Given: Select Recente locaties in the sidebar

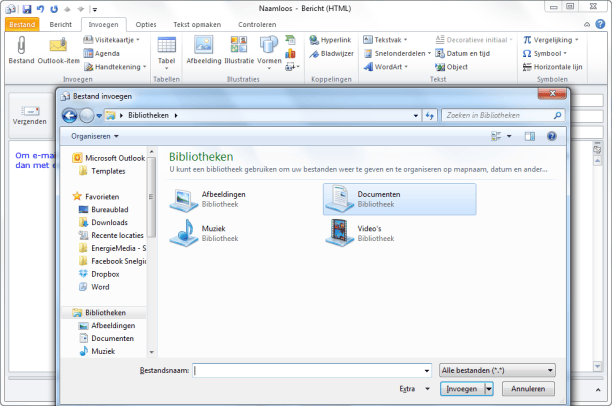Looking at the screenshot, I should [111, 235].
